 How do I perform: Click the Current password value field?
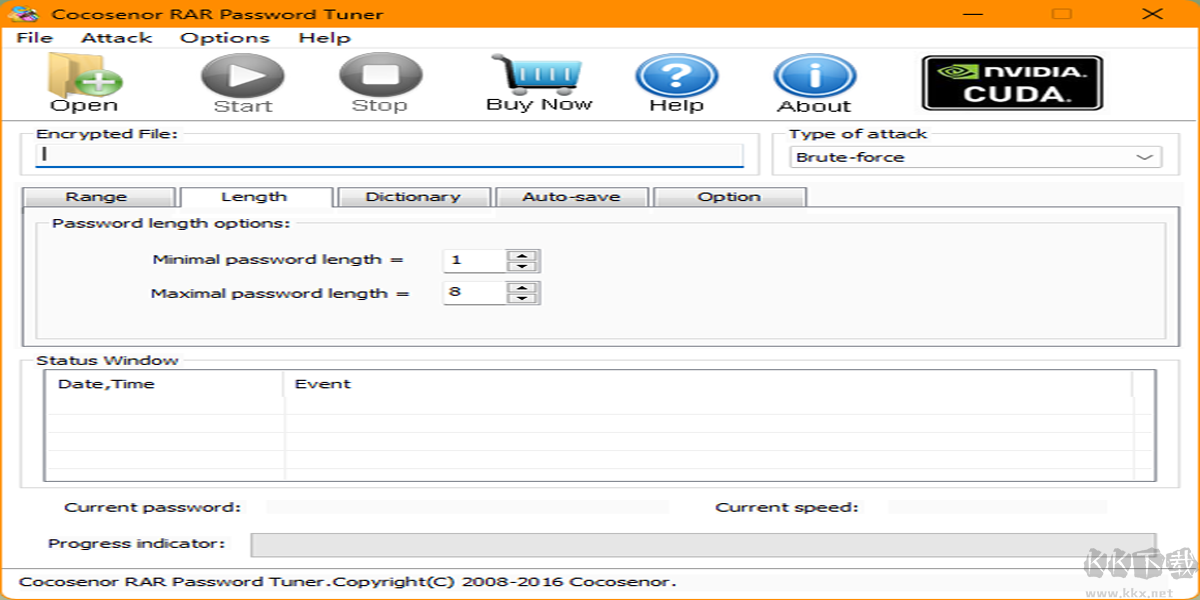[x=467, y=507]
